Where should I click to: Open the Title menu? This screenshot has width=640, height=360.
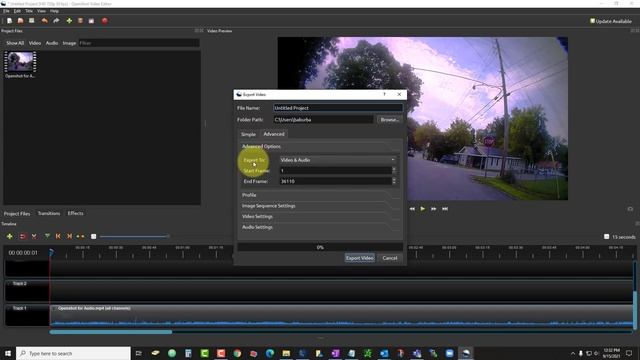[x=29, y=11]
